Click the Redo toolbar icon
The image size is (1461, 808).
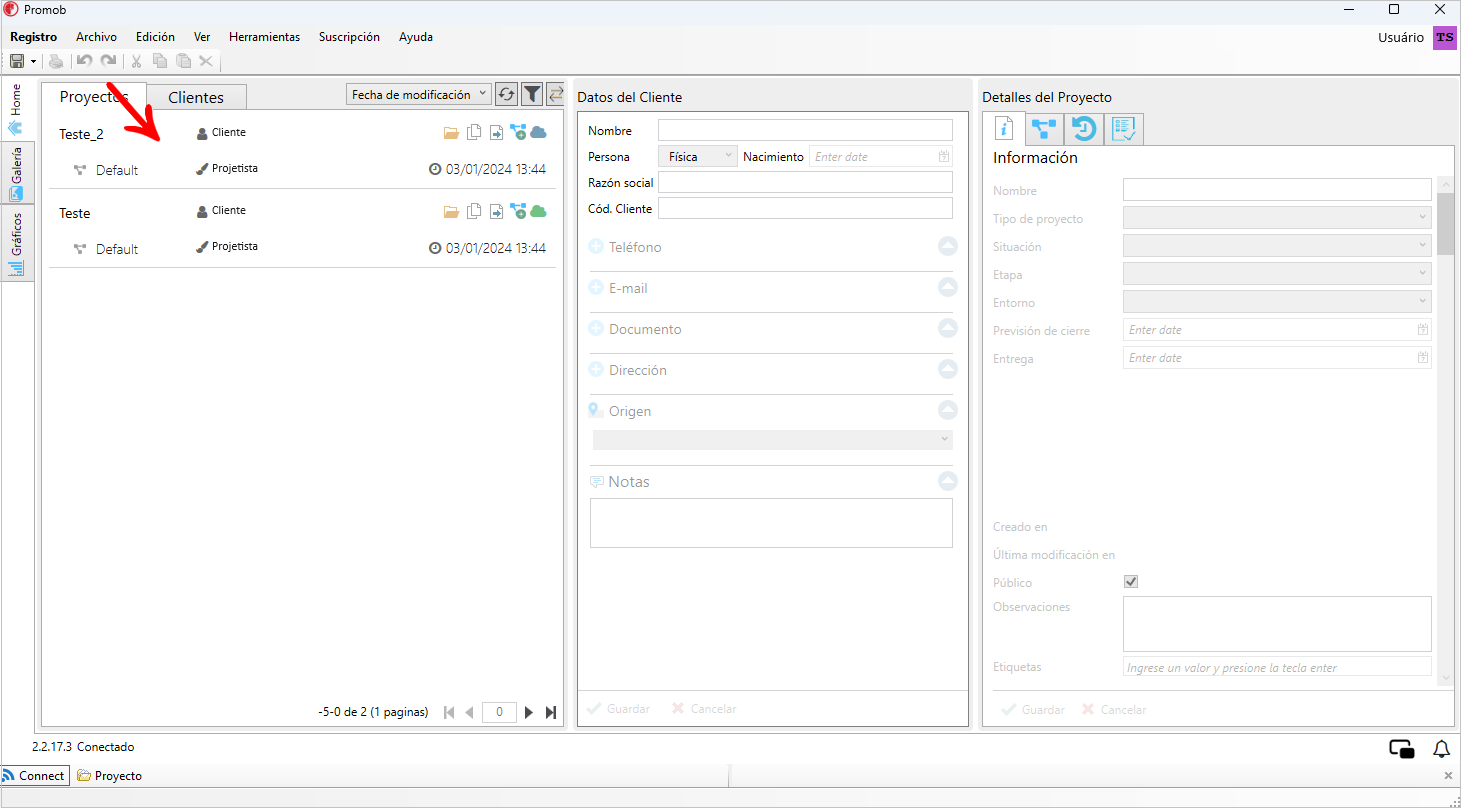[x=108, y=61]
